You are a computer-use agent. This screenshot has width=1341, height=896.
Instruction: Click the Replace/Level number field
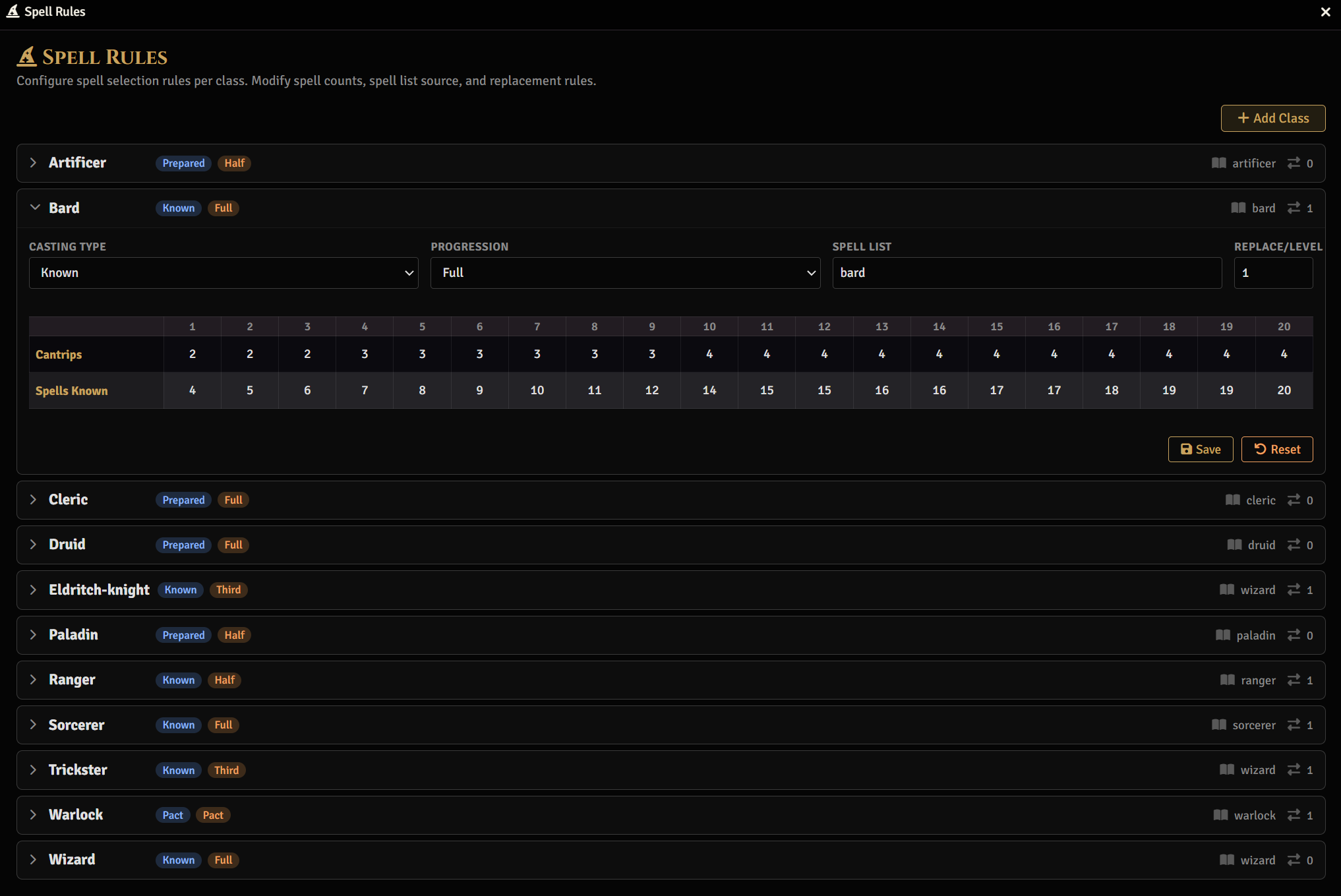coord(1272,273)
